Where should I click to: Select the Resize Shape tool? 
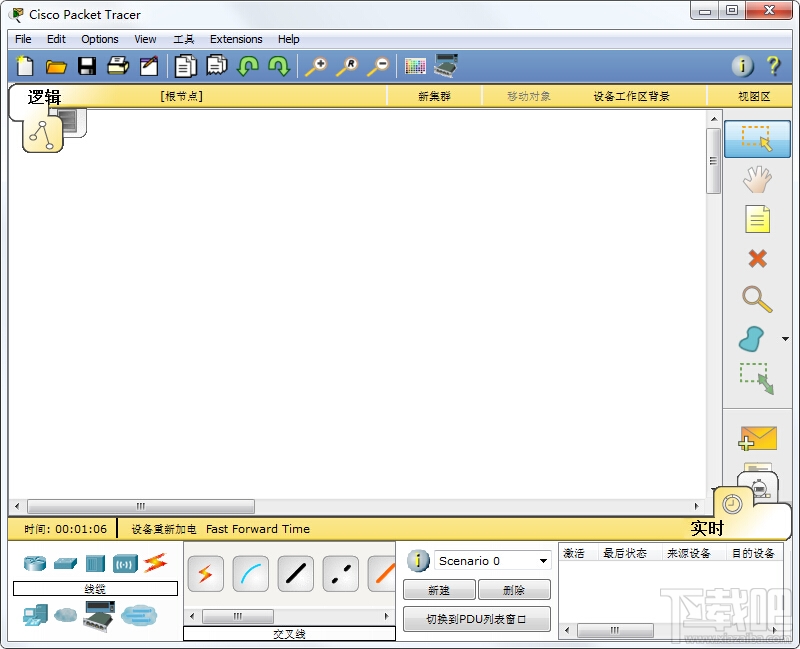(757, 379)
